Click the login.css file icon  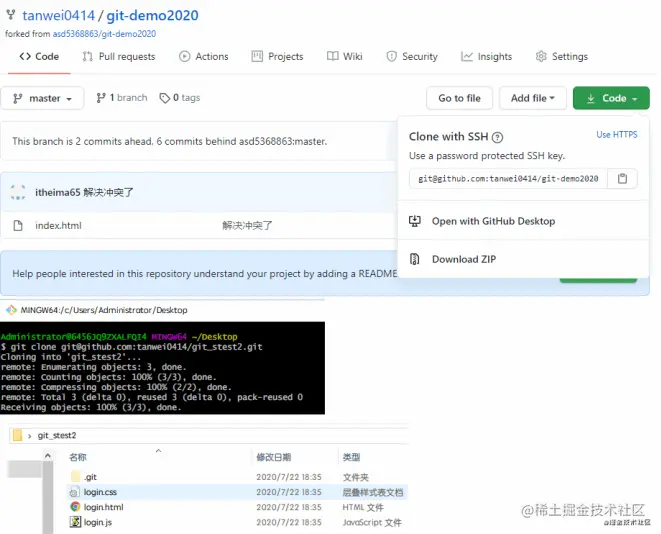point(75,492)
